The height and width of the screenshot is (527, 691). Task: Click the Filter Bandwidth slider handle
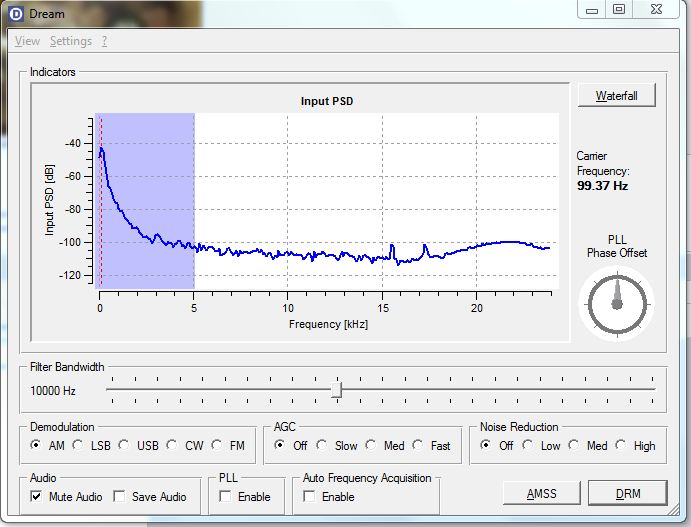[x=337, y=390]
